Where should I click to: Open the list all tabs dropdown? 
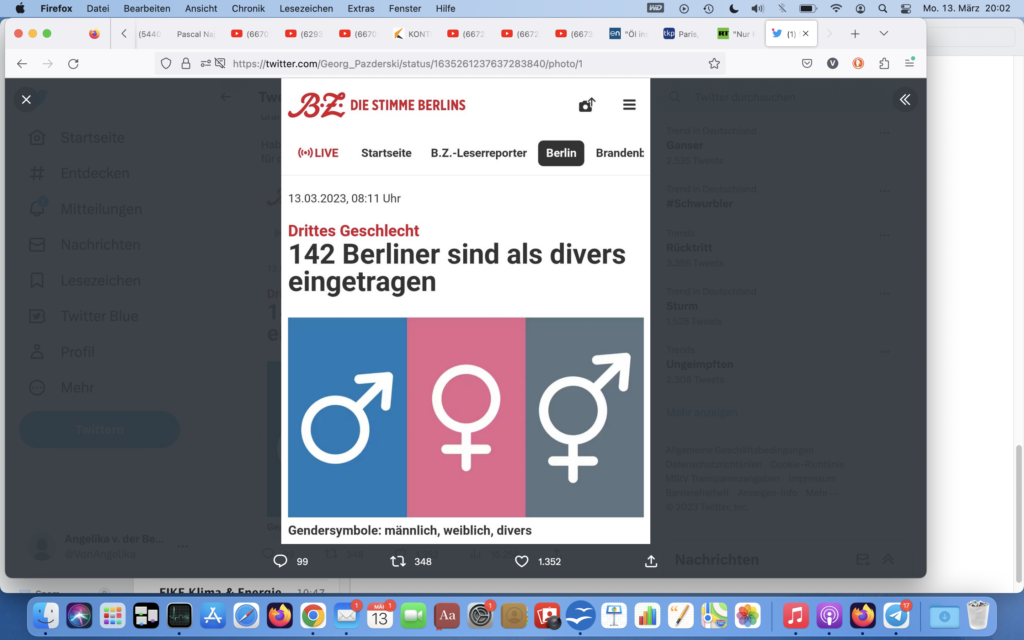[883, 33]
